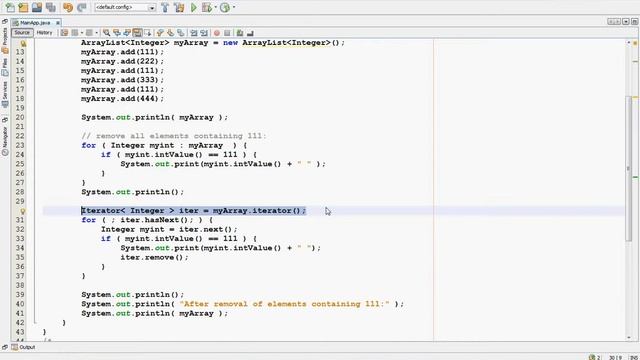640x360 pixels.
Task: Click the Debug Project icon
Action: coord(207,7)
